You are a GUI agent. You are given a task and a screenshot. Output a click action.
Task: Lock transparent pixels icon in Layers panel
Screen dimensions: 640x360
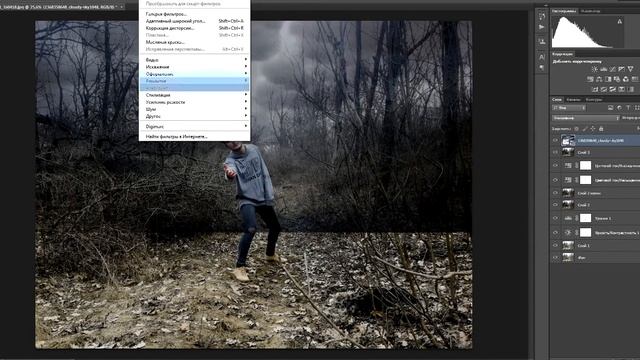pos(576,129)
